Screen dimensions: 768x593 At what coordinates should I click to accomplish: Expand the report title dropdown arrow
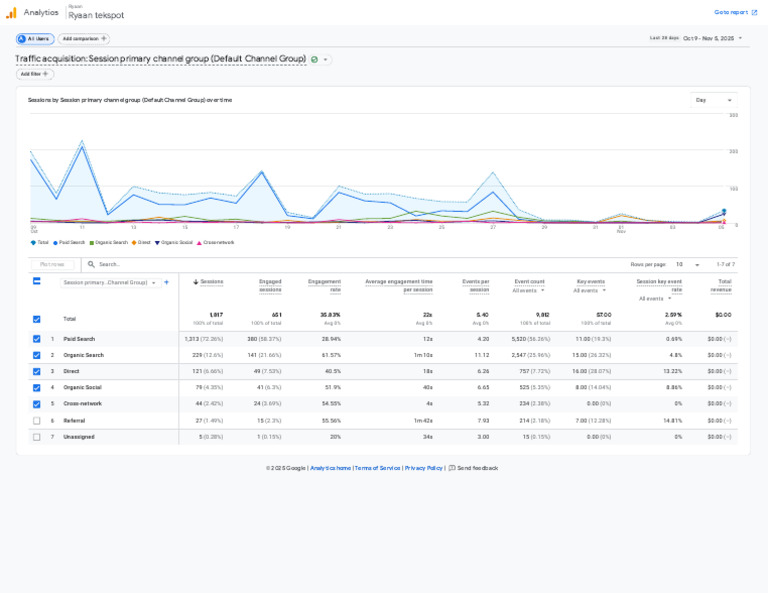pos(325,60)
